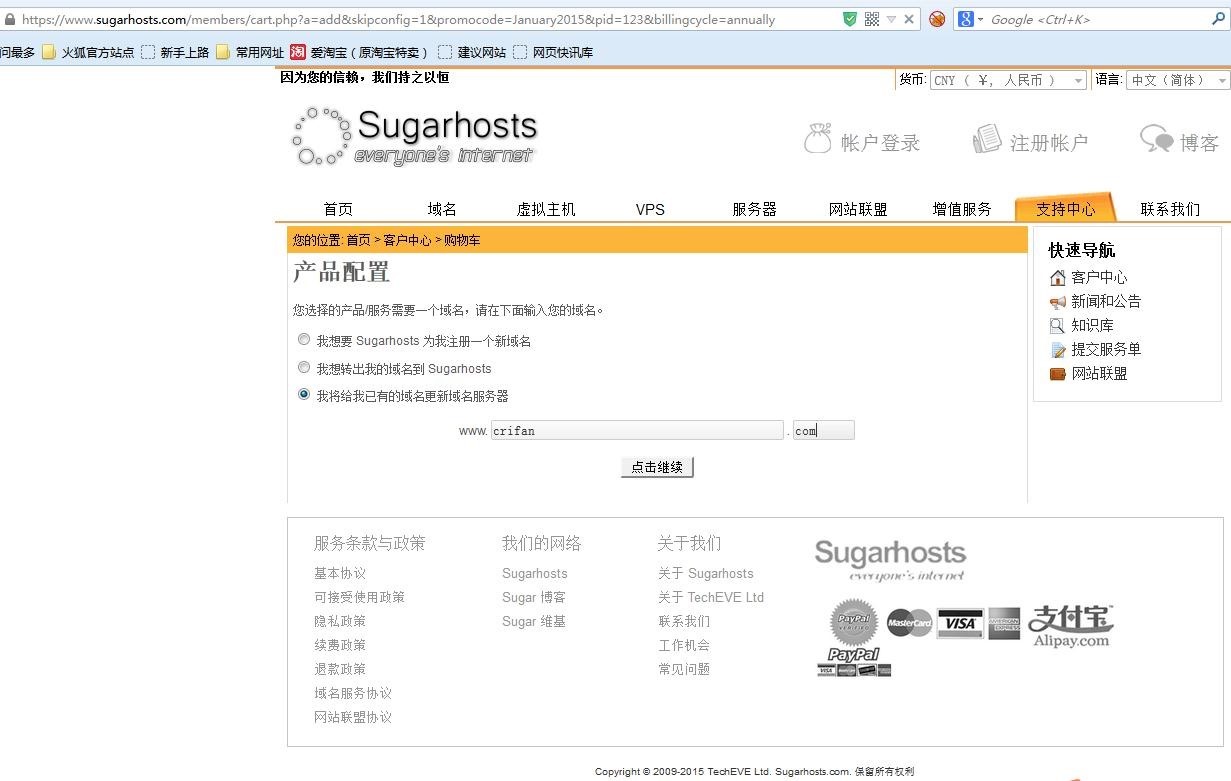Click the 帐户登录 money bag icon
The image size is (1231, 781).
(x=817, y=139)
